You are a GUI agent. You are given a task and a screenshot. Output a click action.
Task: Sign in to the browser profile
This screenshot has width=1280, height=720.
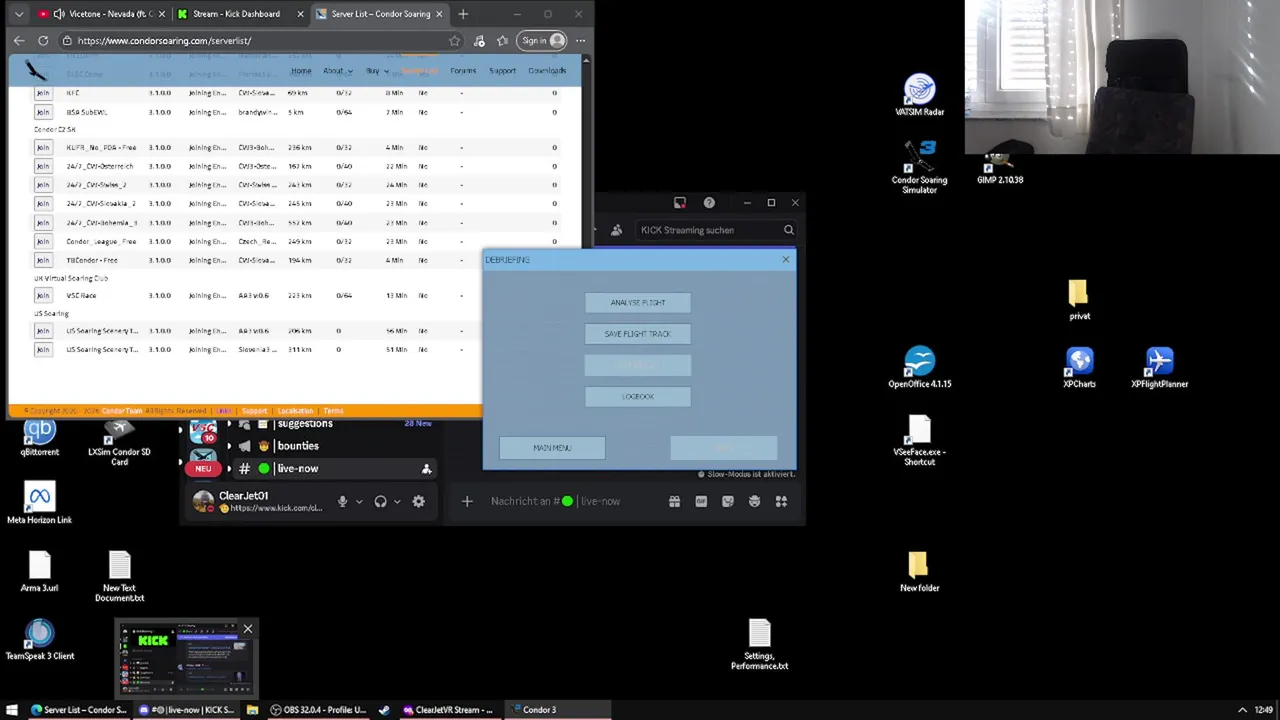pos(543,41)
